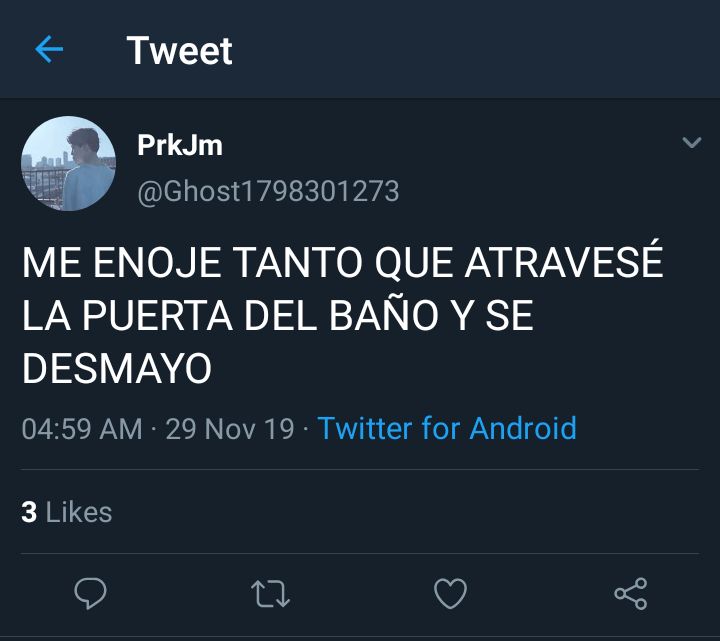Like the tweet with the heart icon
Screen dimensions: 720x641
[x=450, y=593]
